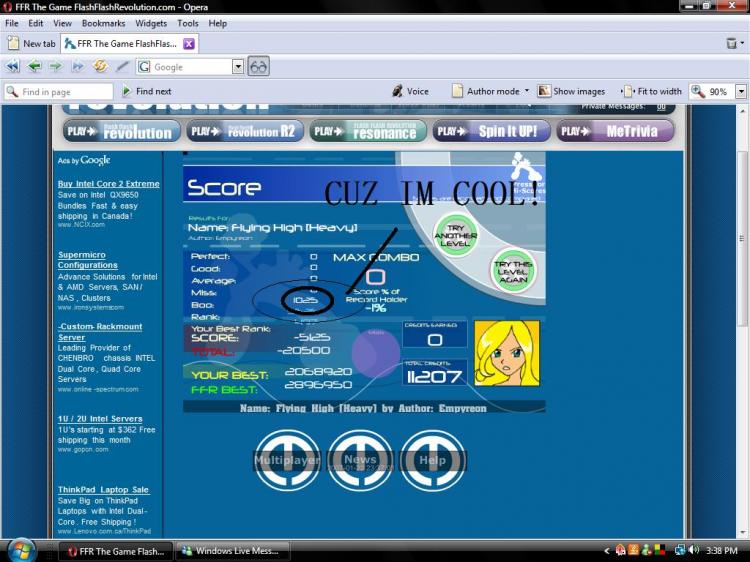Open the Widgets menu

pos(151,23)
